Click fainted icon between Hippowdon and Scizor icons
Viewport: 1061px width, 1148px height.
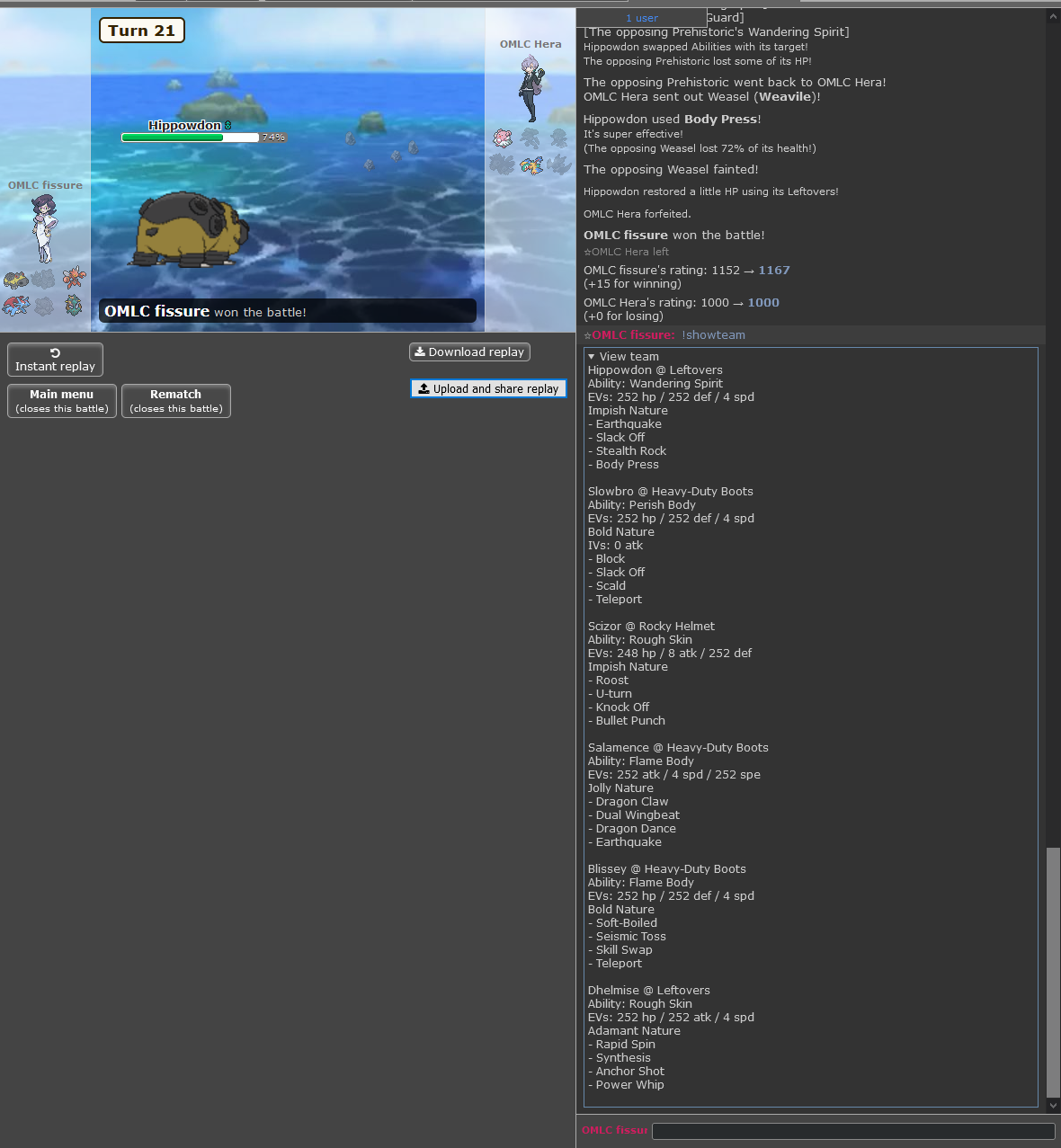click(44, 280)
